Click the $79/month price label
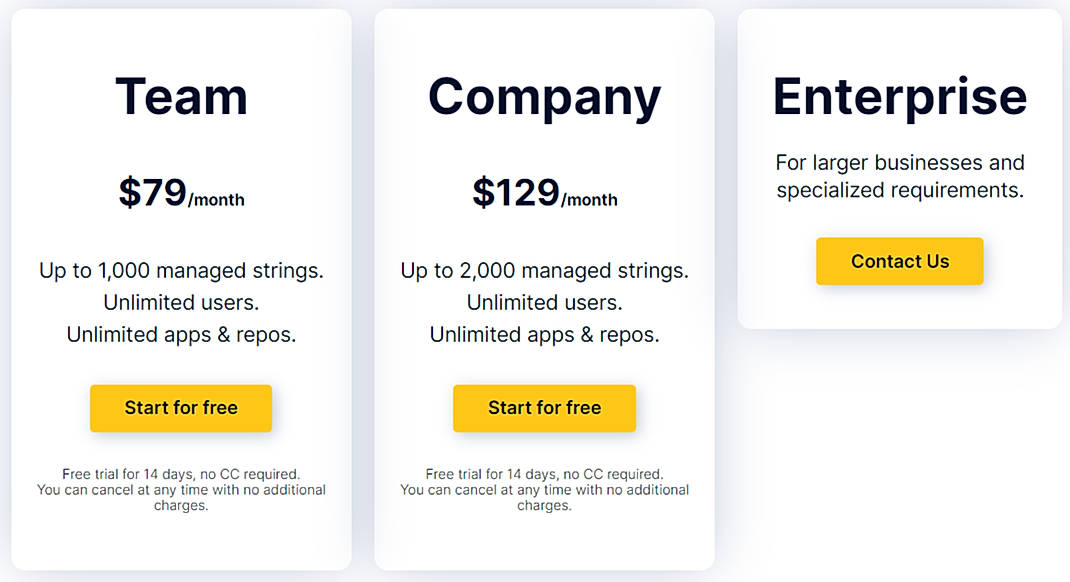Screen dimensions: 1070x582 click(x=181, y=192)
